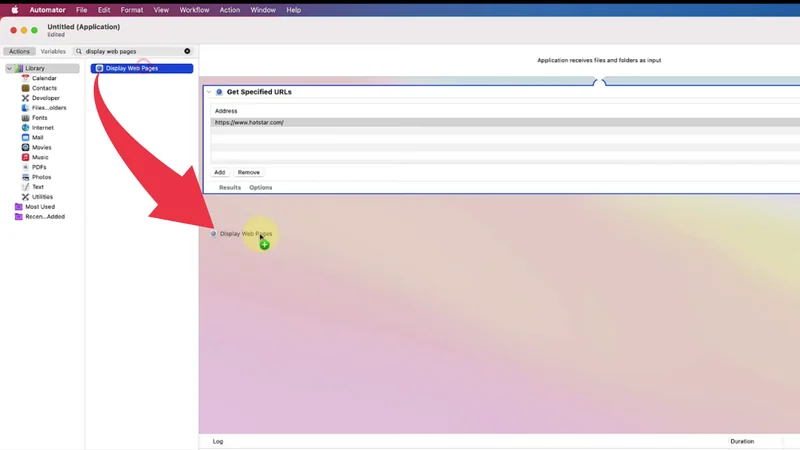The width and height of the screenshot is (800, 450).
Task: Switch to the Actions tab
Action: pos(19,51)
